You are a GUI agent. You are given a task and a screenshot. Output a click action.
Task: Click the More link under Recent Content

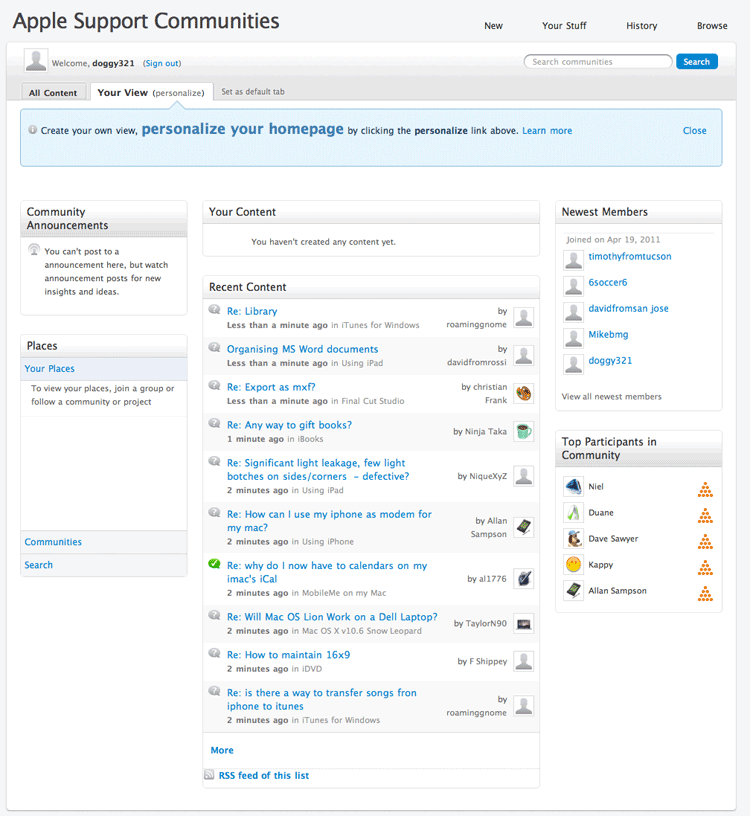(222, 750)
